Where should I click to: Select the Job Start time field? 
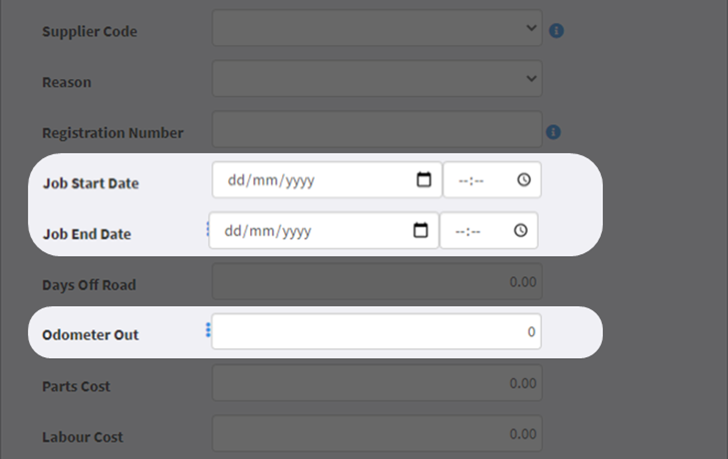[492, 180]
